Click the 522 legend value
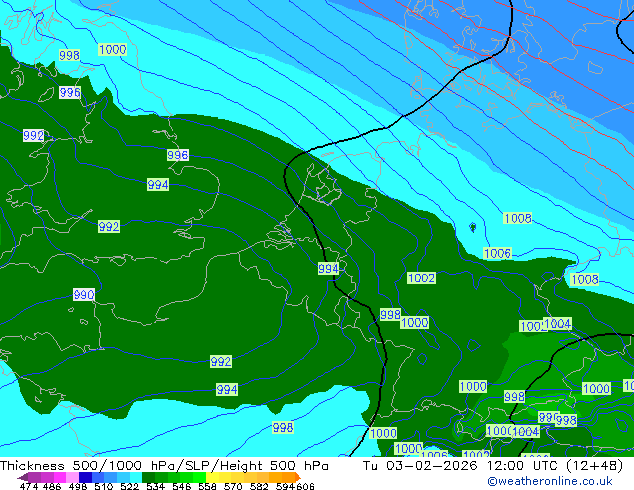 (x=129, y=486)
